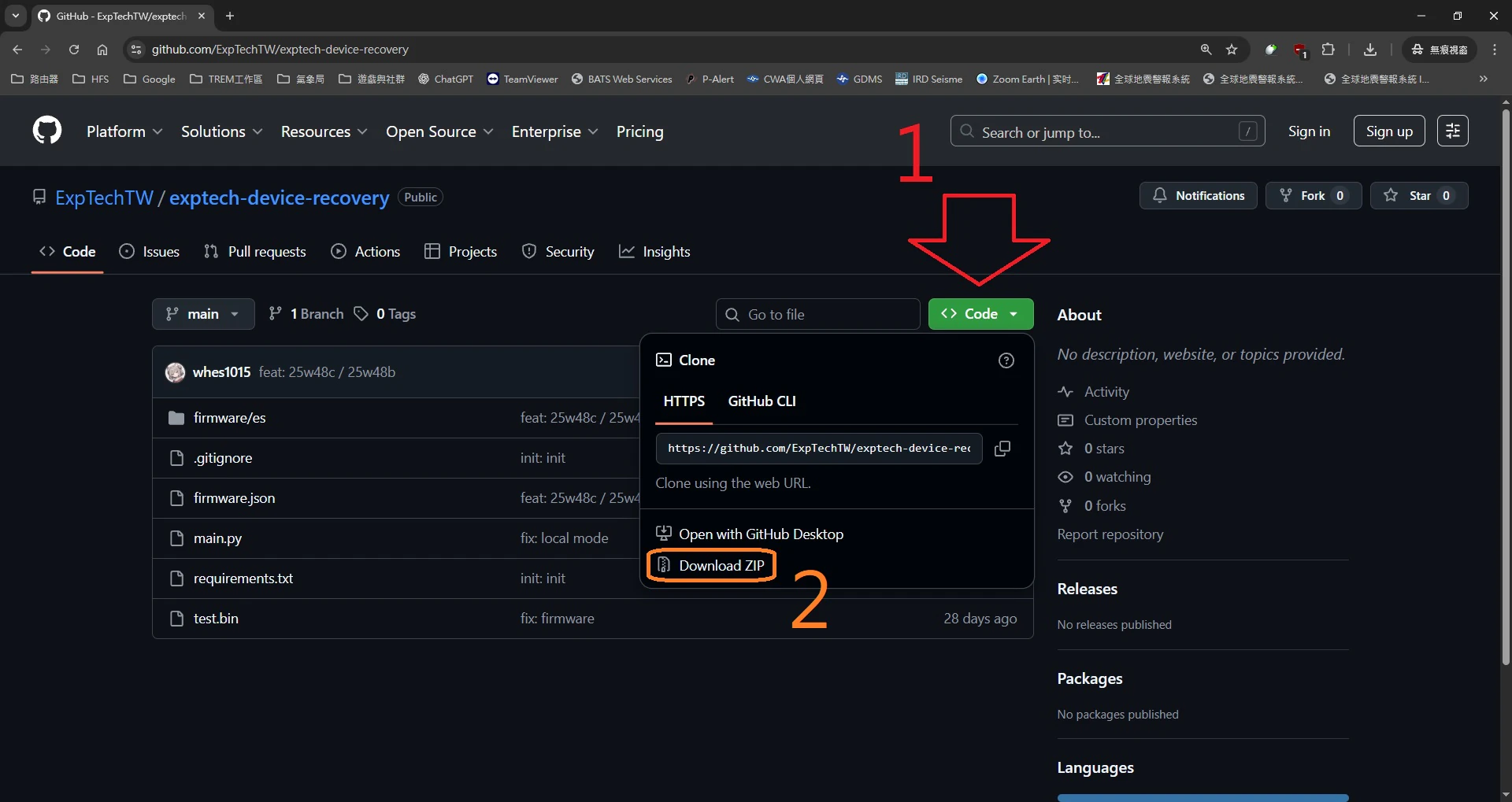The width and height of the screenshot is (1512, 802).
Task: Open site information icon in address bar
Action: [x=136, y=50]
